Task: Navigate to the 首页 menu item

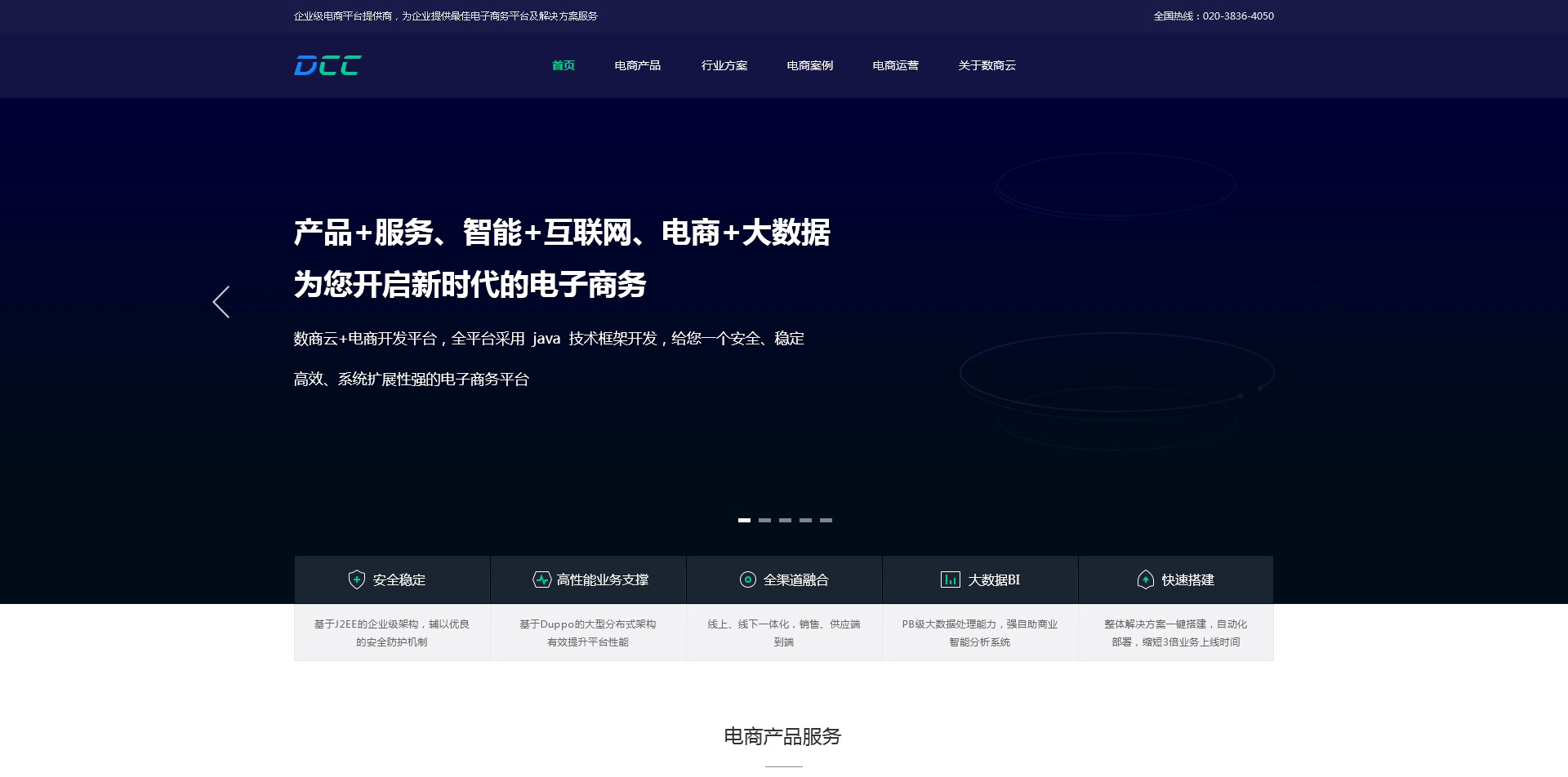Action: (x=563, y=65)
